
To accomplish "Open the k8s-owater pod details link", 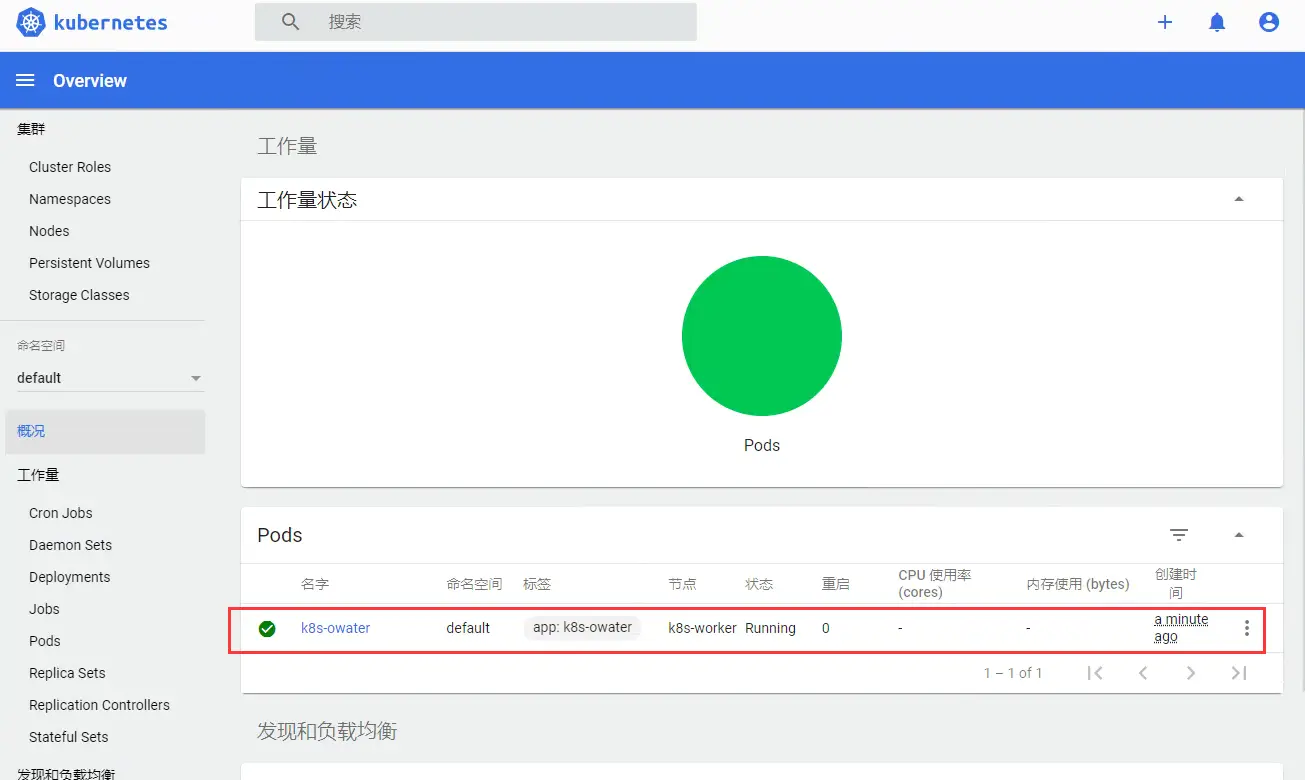I will pyautogui.click(x=335, y=628).
